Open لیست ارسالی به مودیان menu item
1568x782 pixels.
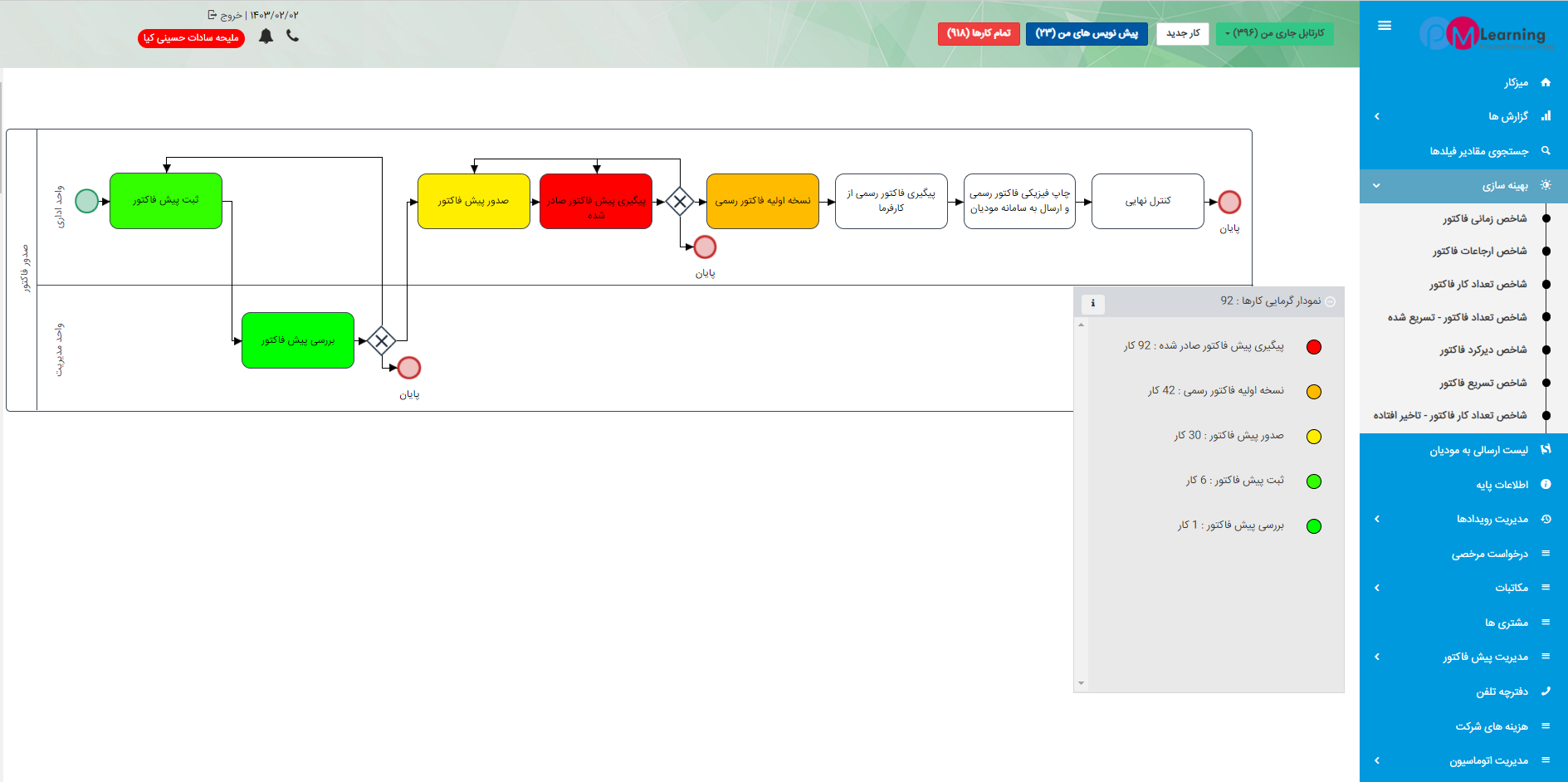coord(1478,450)
